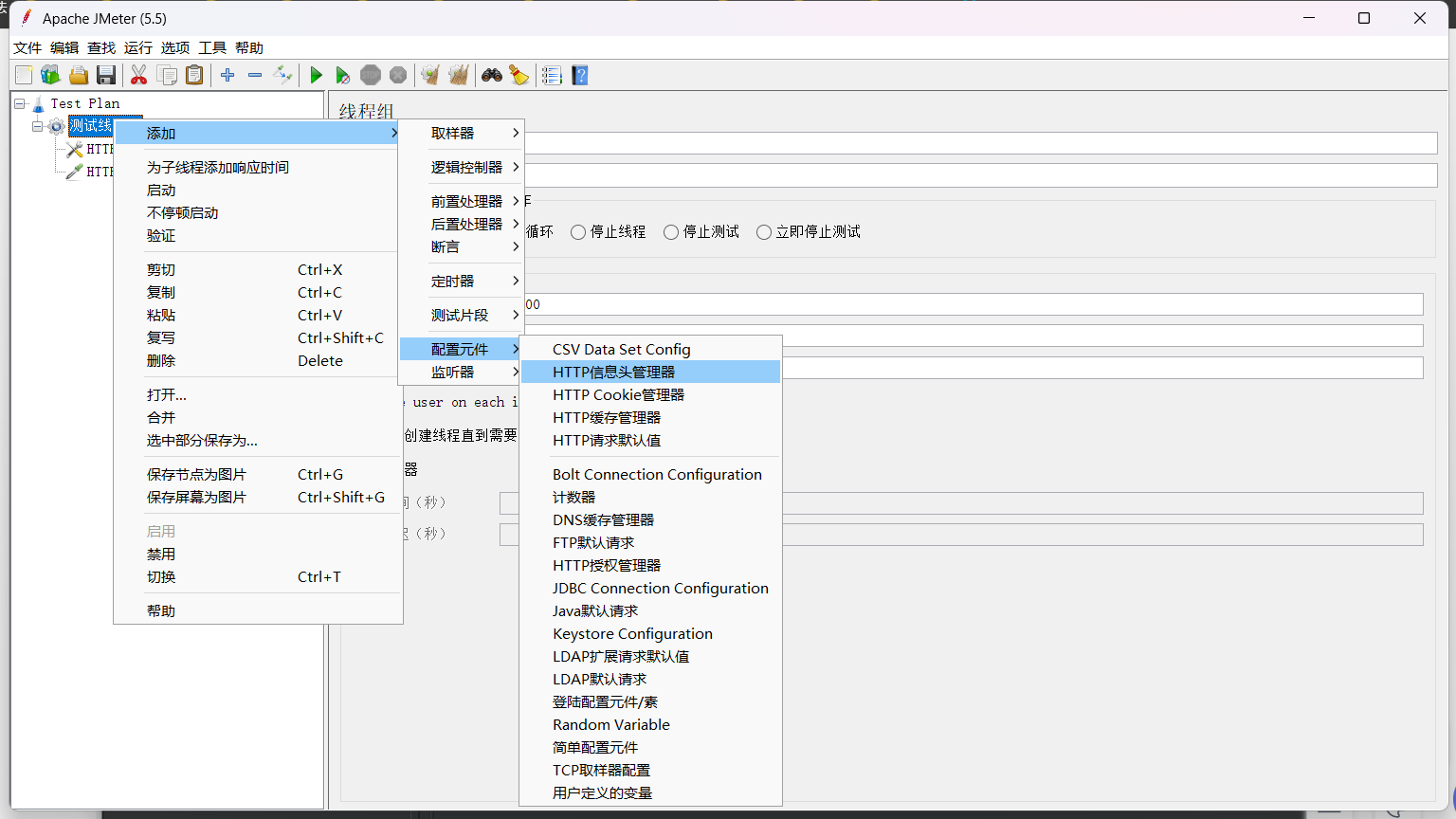Click the Test Plan flask icon
The height and width of the screenshot is (819, 1456).
pos(38,103)
